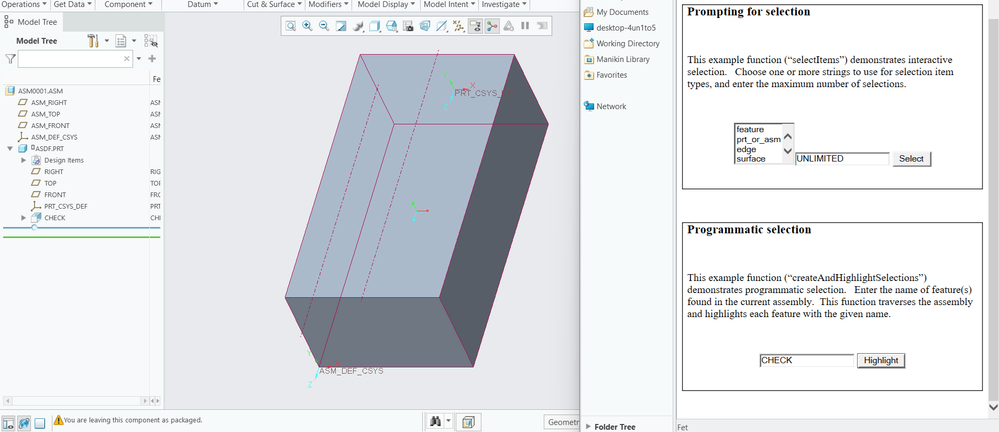Click the Select button
The height and width of the screenshot is (432, 999).
click(912, 159)
